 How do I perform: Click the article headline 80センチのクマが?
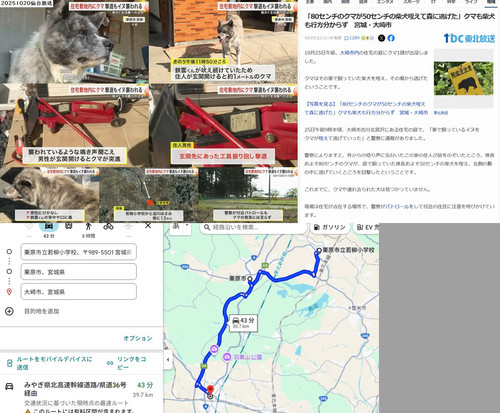[x=400, y=20]
